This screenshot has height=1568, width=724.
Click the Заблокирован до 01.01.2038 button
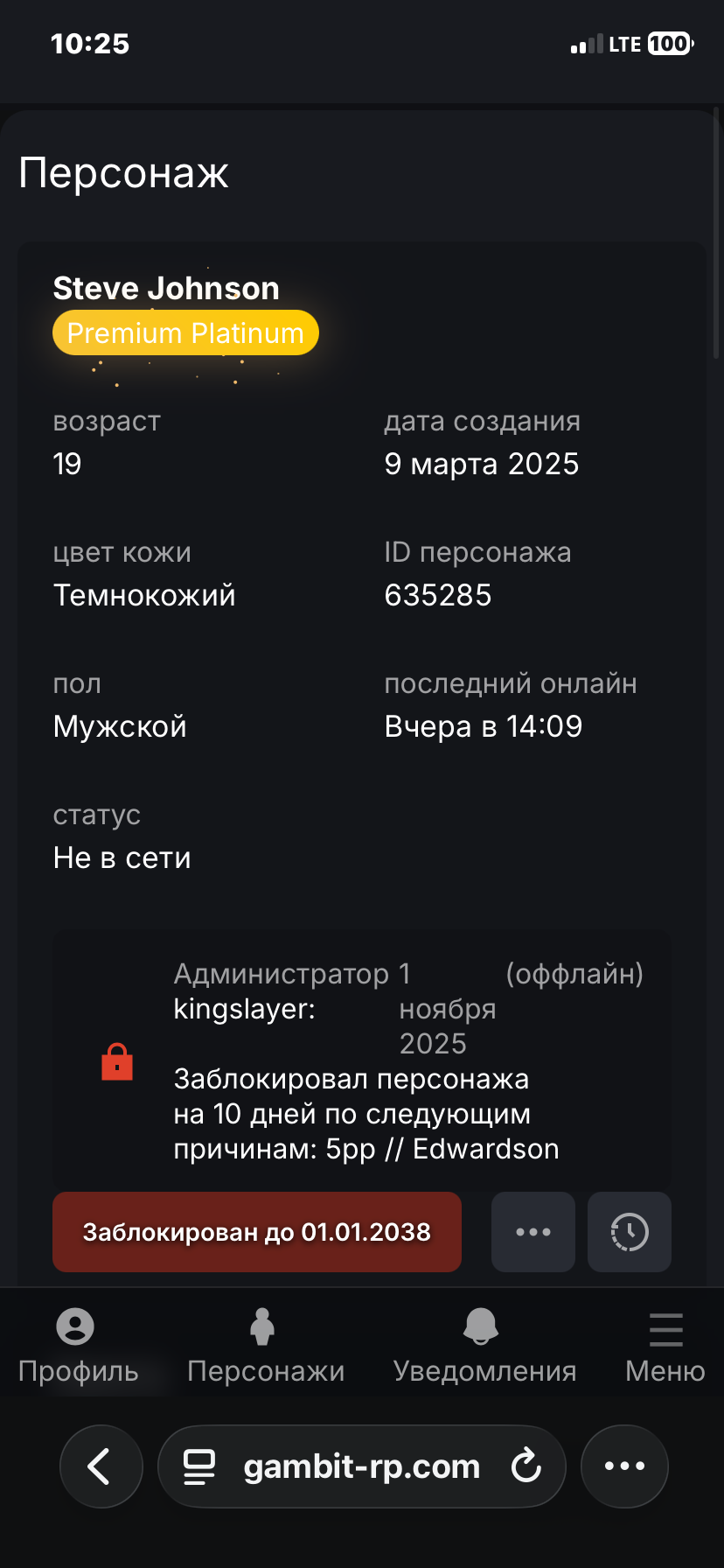[256, 1232]
